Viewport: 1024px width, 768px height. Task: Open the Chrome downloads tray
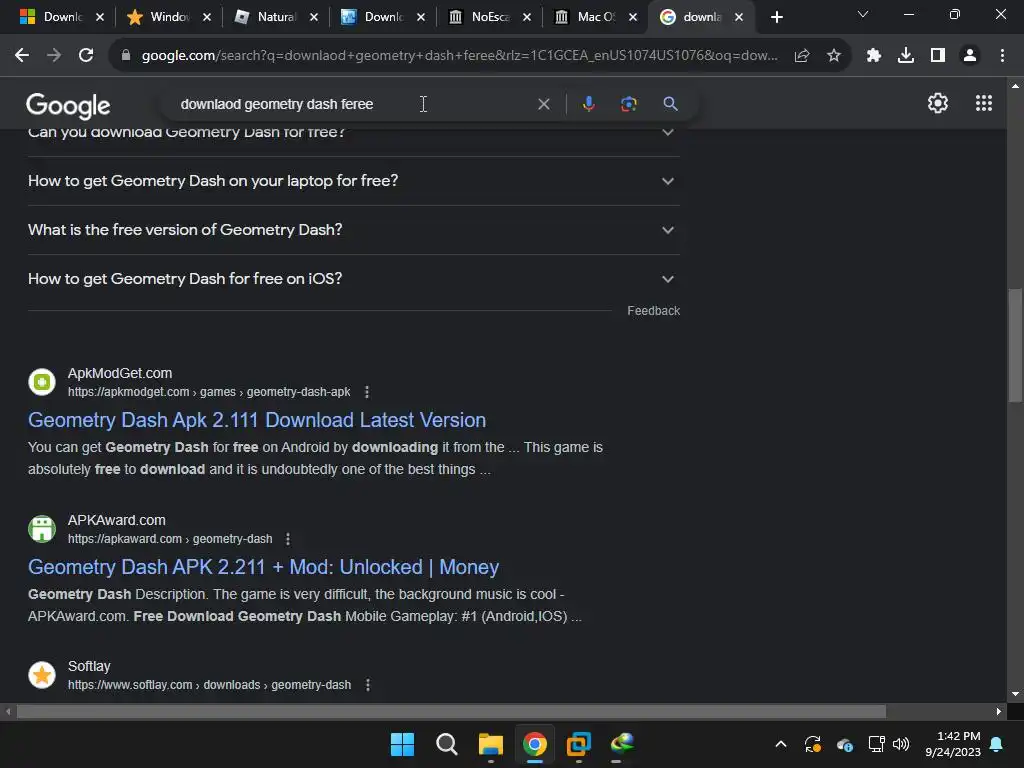click(x=906, y=56)
